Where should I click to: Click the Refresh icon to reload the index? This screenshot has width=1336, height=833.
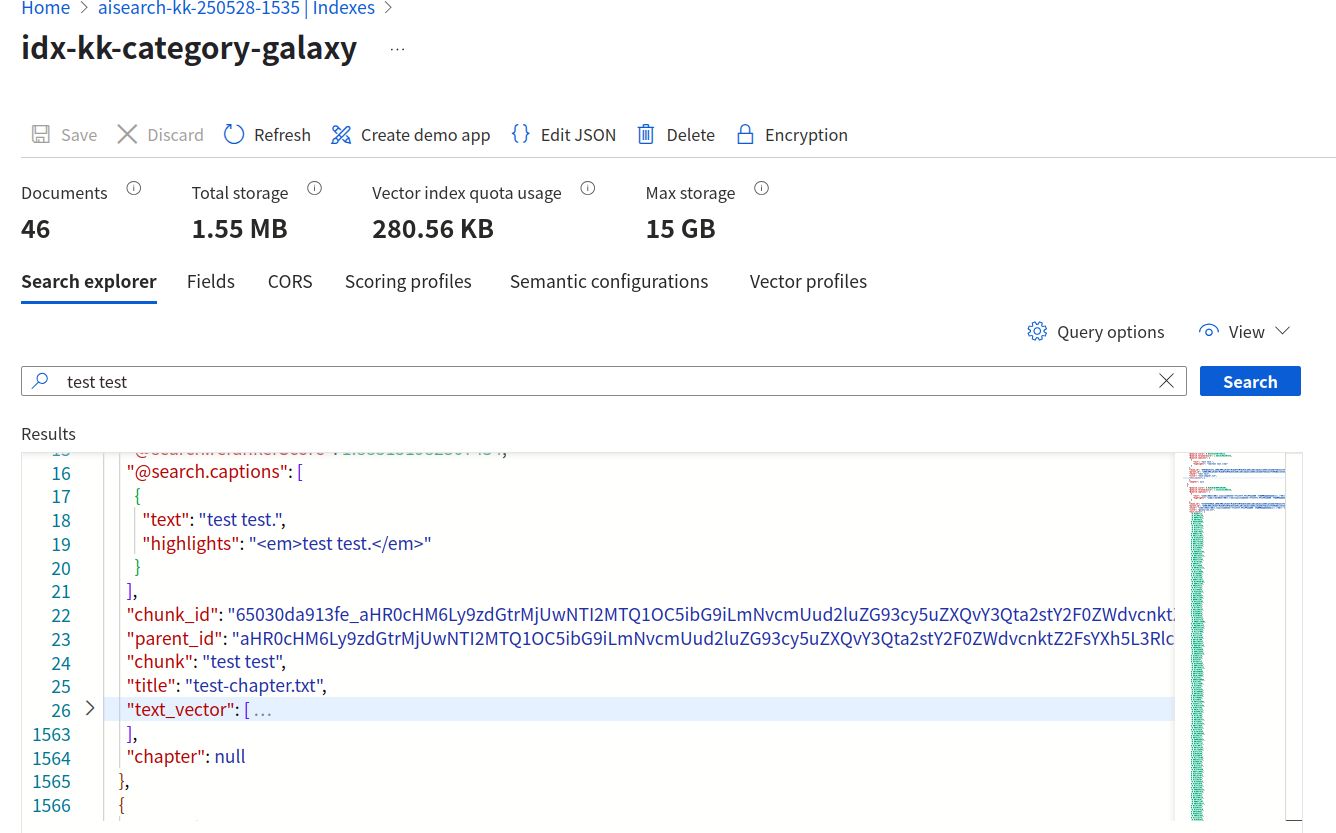tap(234, 133)
